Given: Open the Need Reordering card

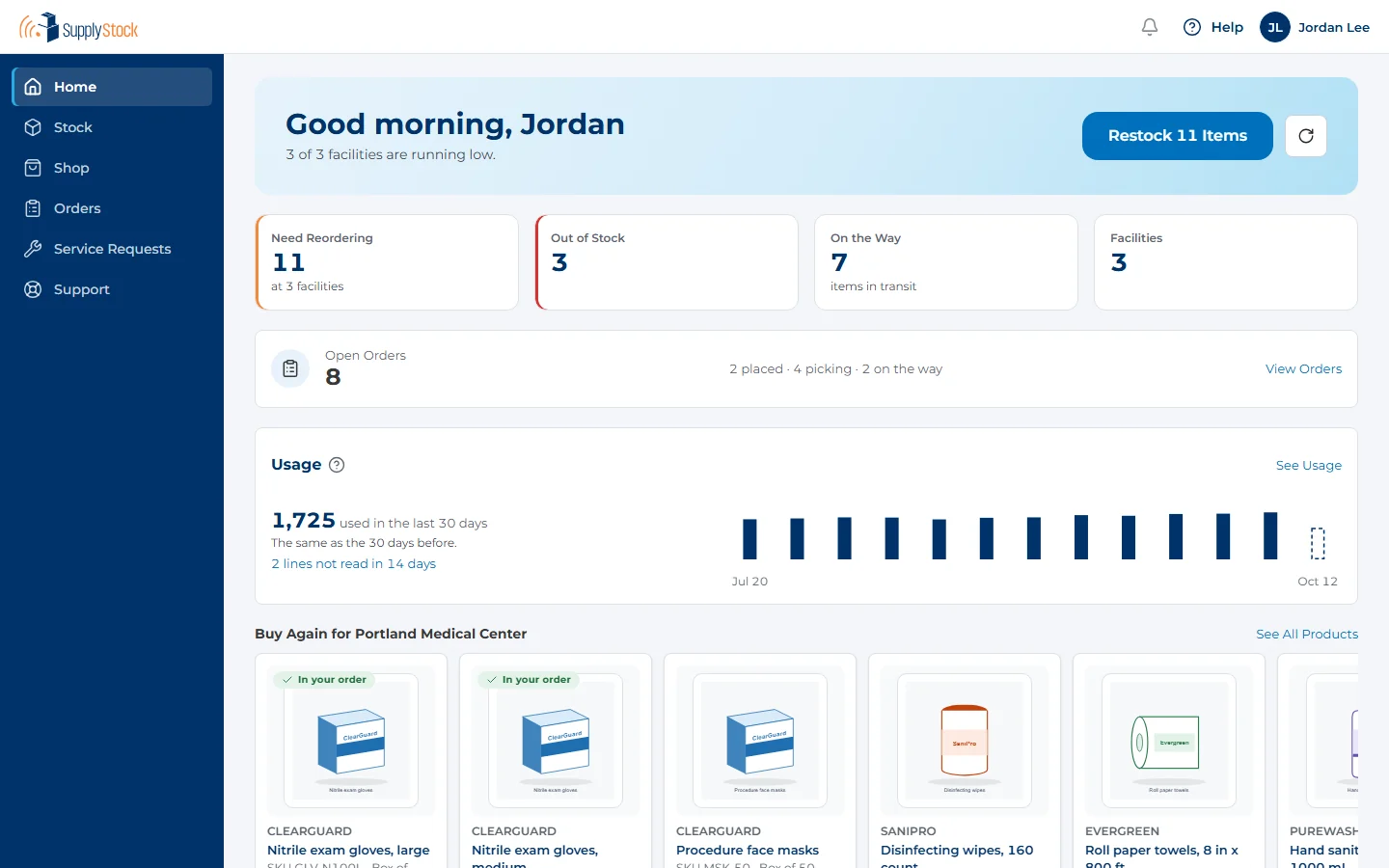Looking at the screenshot, I should 387,262.
